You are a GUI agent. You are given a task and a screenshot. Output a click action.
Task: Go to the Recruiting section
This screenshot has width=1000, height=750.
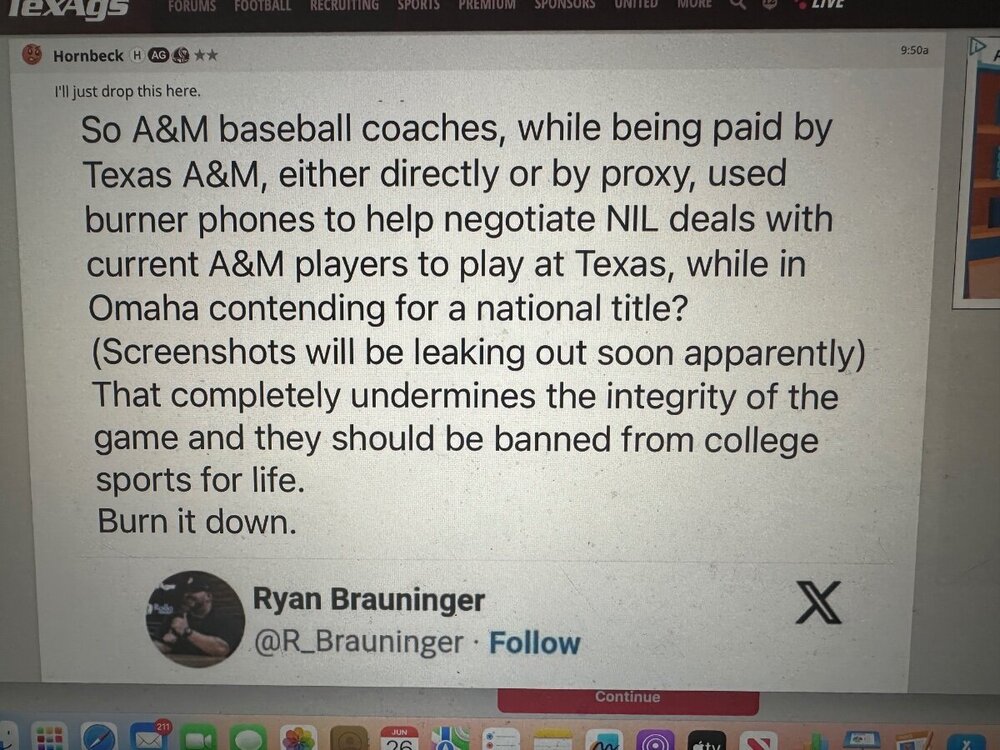[x=344, y=5]
